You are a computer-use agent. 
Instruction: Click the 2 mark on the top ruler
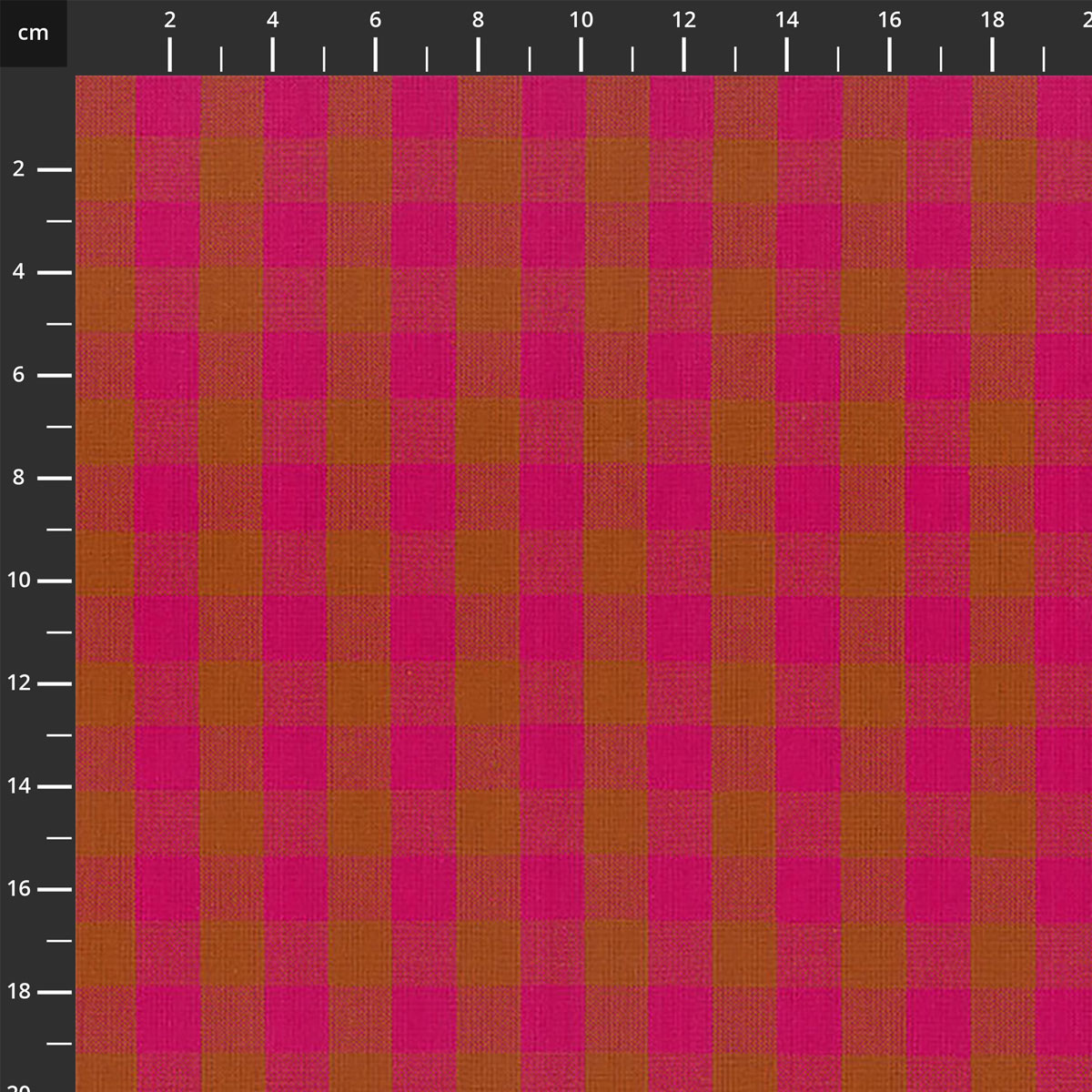coord(170,55)
